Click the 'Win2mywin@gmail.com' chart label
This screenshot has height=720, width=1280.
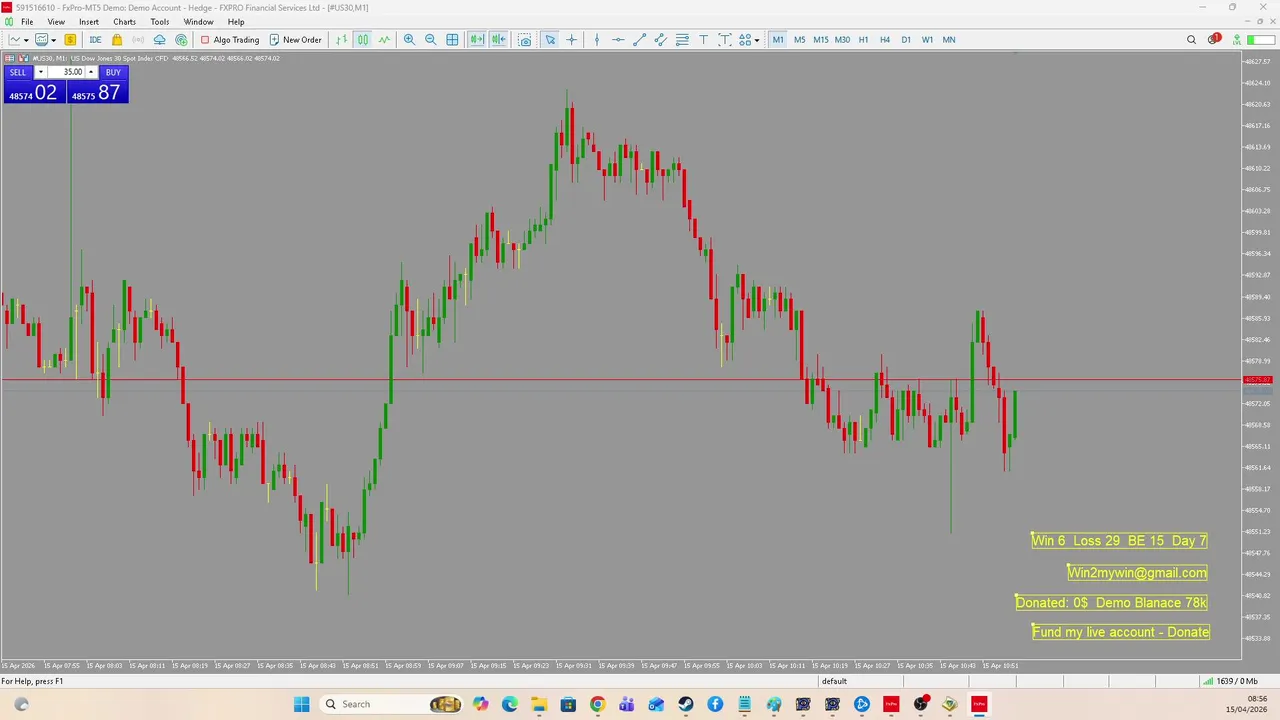[1137, 573]
